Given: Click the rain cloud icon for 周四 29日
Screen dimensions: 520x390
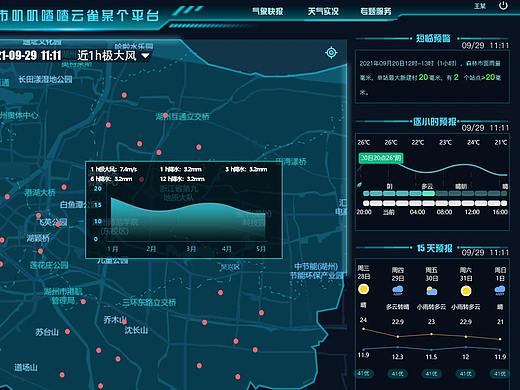Looking at the screenshot, I should pyautogui.click(x=398, y=290).
